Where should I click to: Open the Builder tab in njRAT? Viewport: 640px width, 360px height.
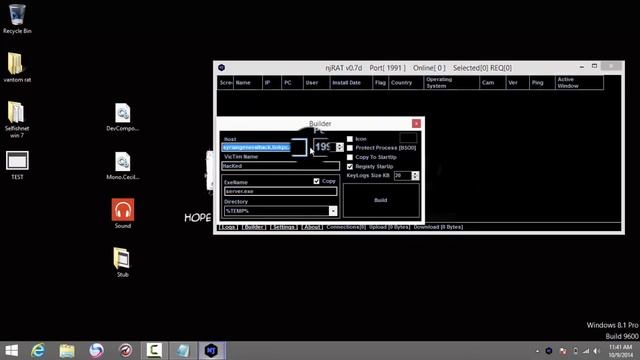point(254,227)
